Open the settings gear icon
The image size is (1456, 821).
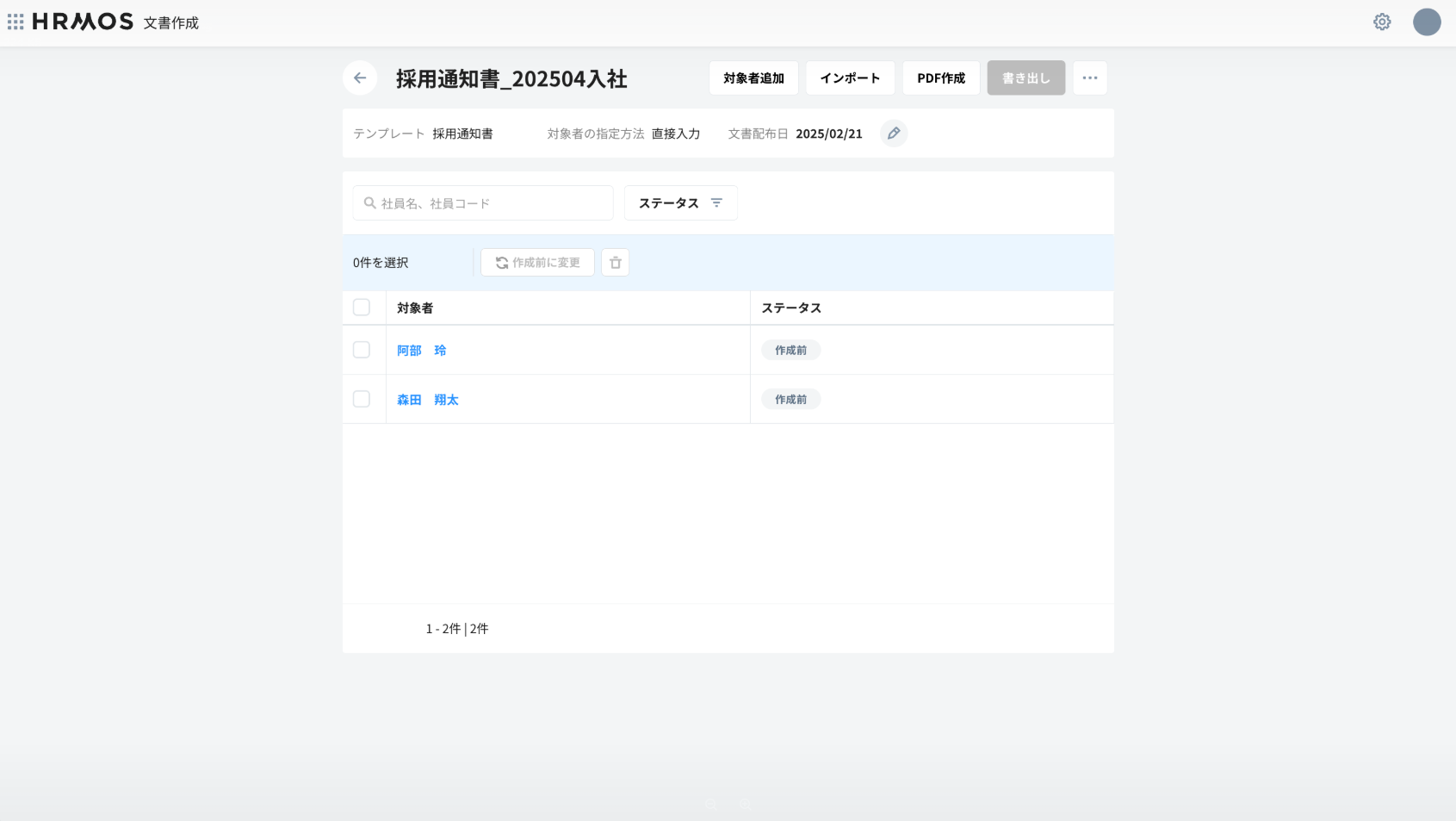[x=1382, y=22]
